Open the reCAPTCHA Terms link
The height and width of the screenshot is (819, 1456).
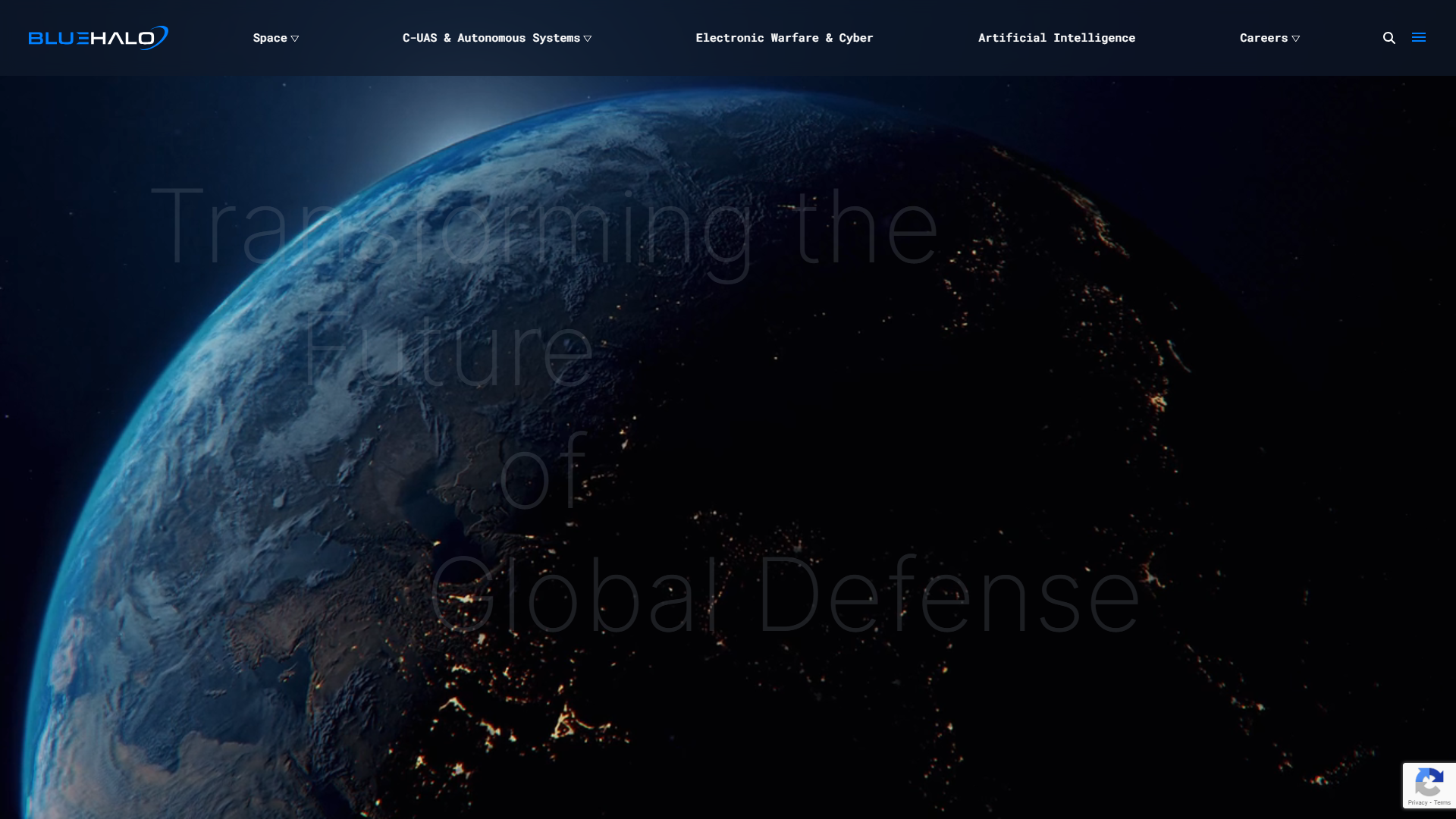pos(1442,802)
